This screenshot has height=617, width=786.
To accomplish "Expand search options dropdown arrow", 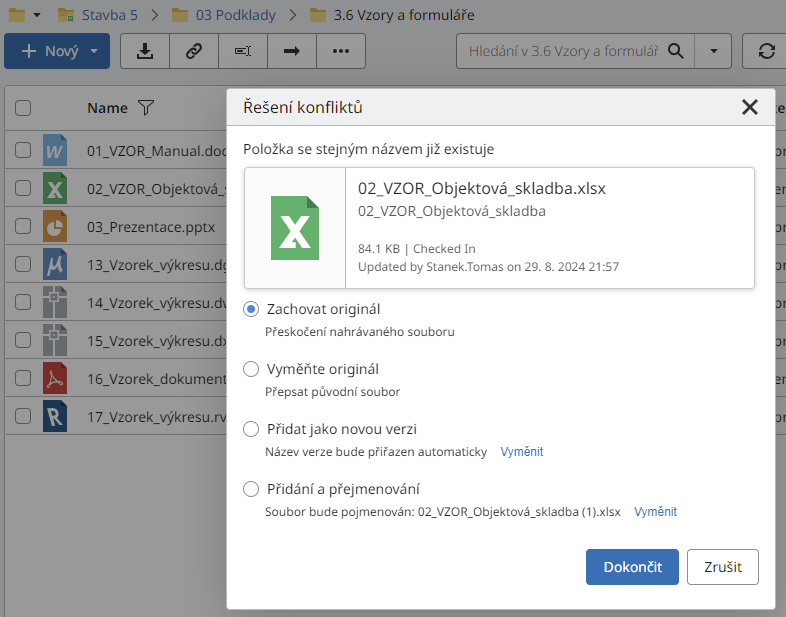I will coord(713,51).
